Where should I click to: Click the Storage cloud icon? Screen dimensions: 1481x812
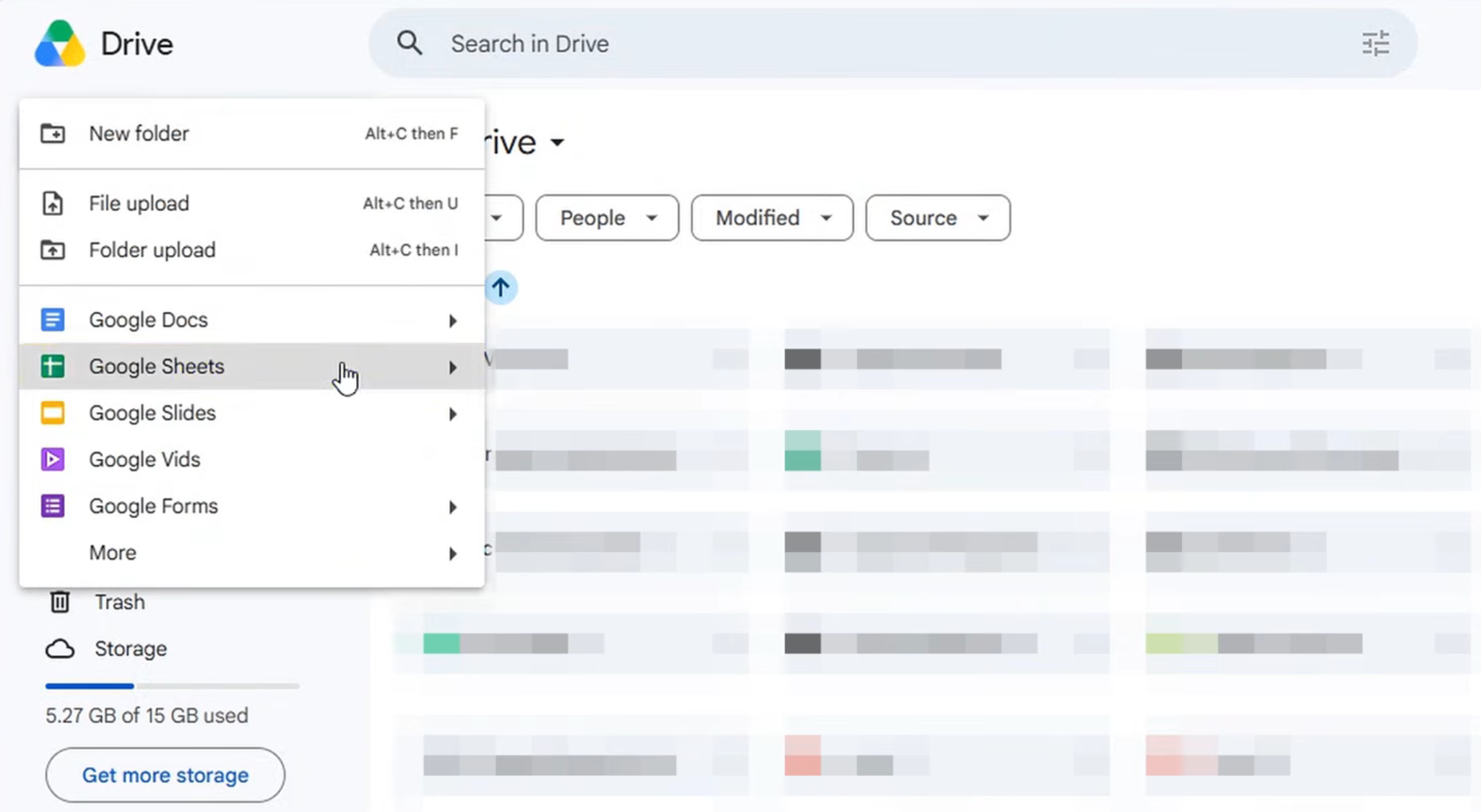[60, 649]
